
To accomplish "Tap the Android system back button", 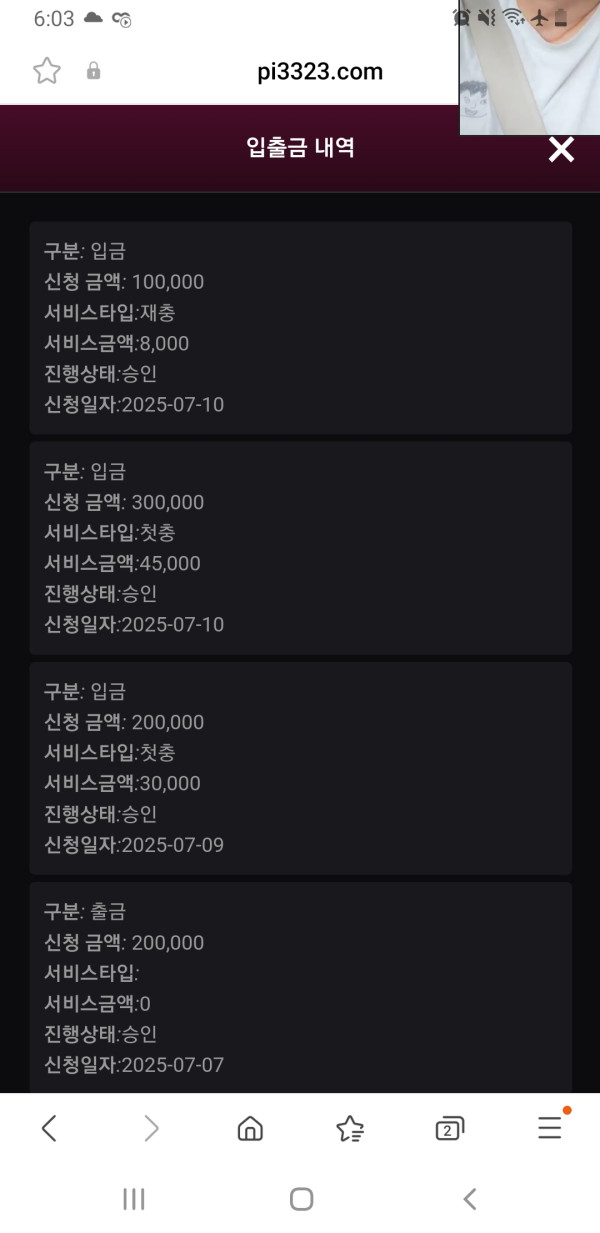I will 469,1199.
